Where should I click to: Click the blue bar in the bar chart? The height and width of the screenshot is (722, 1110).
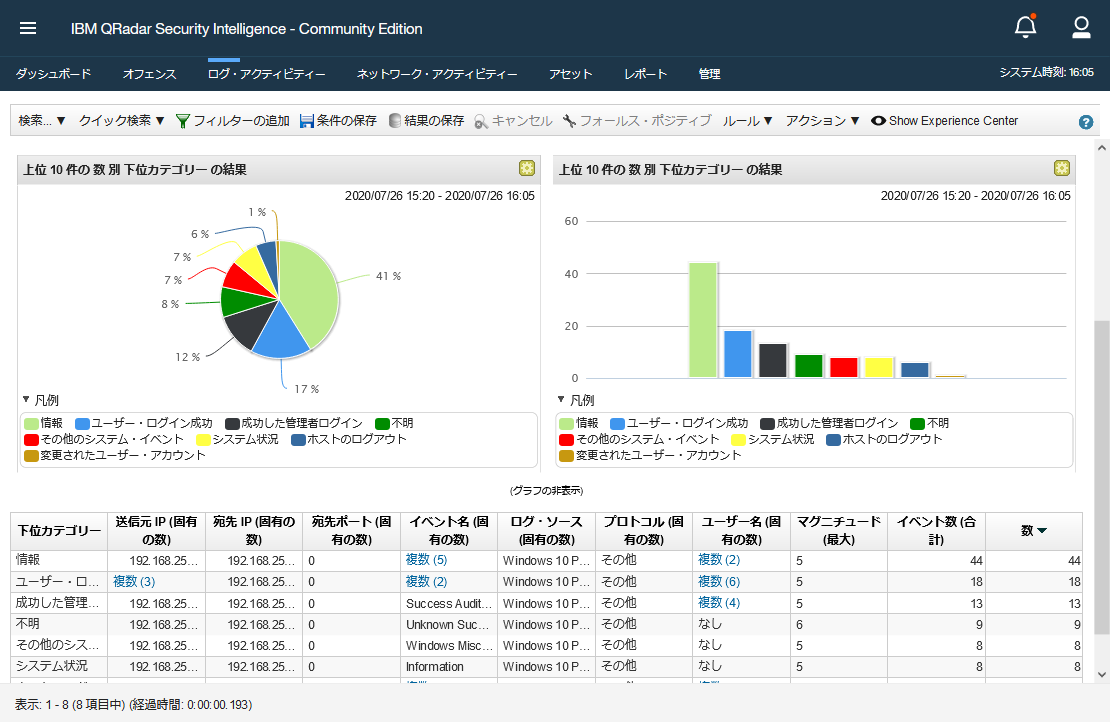click(x=738, y=354)
